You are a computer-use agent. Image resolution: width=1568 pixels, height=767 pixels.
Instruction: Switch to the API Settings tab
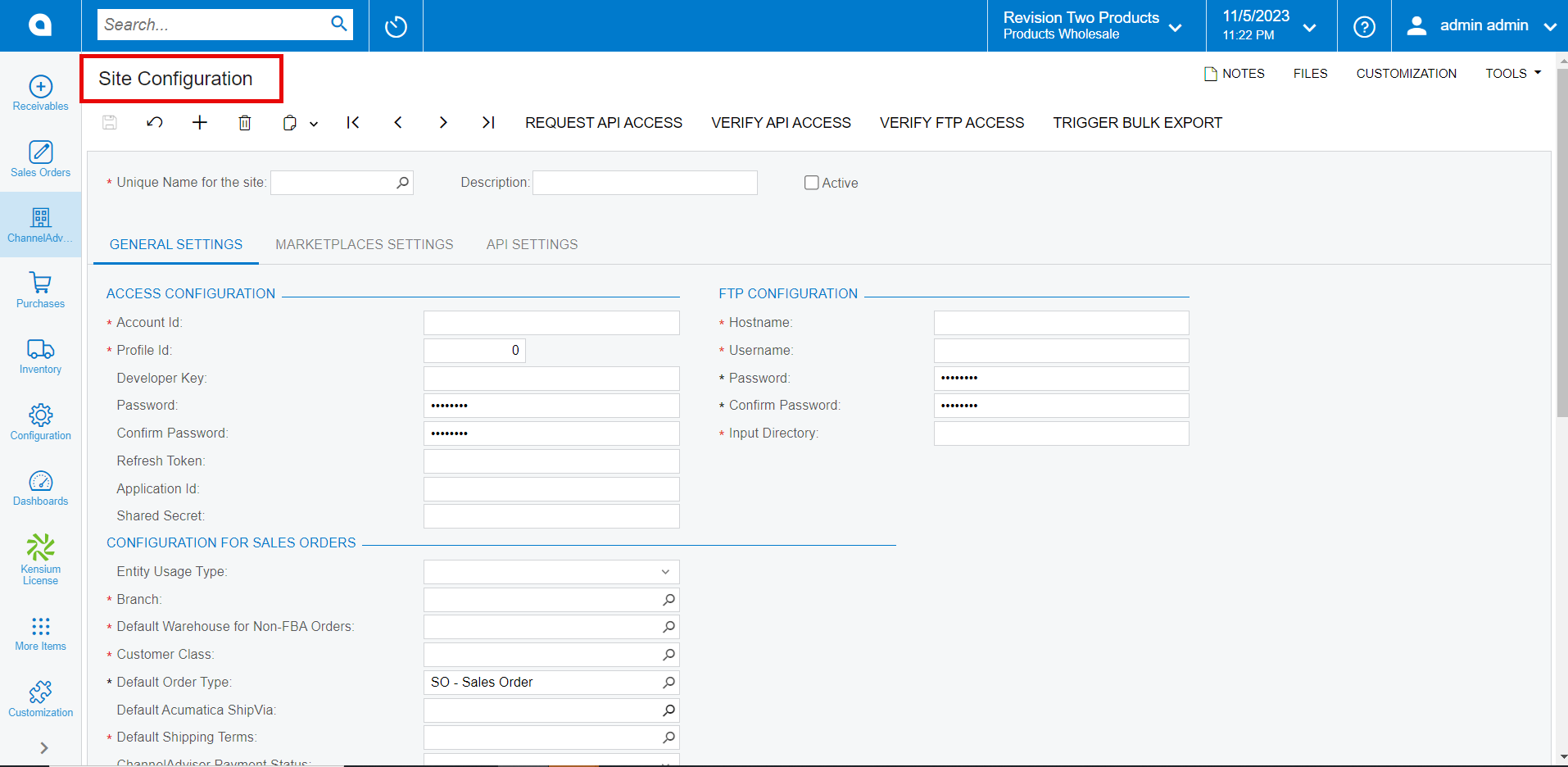click(532, 244)
